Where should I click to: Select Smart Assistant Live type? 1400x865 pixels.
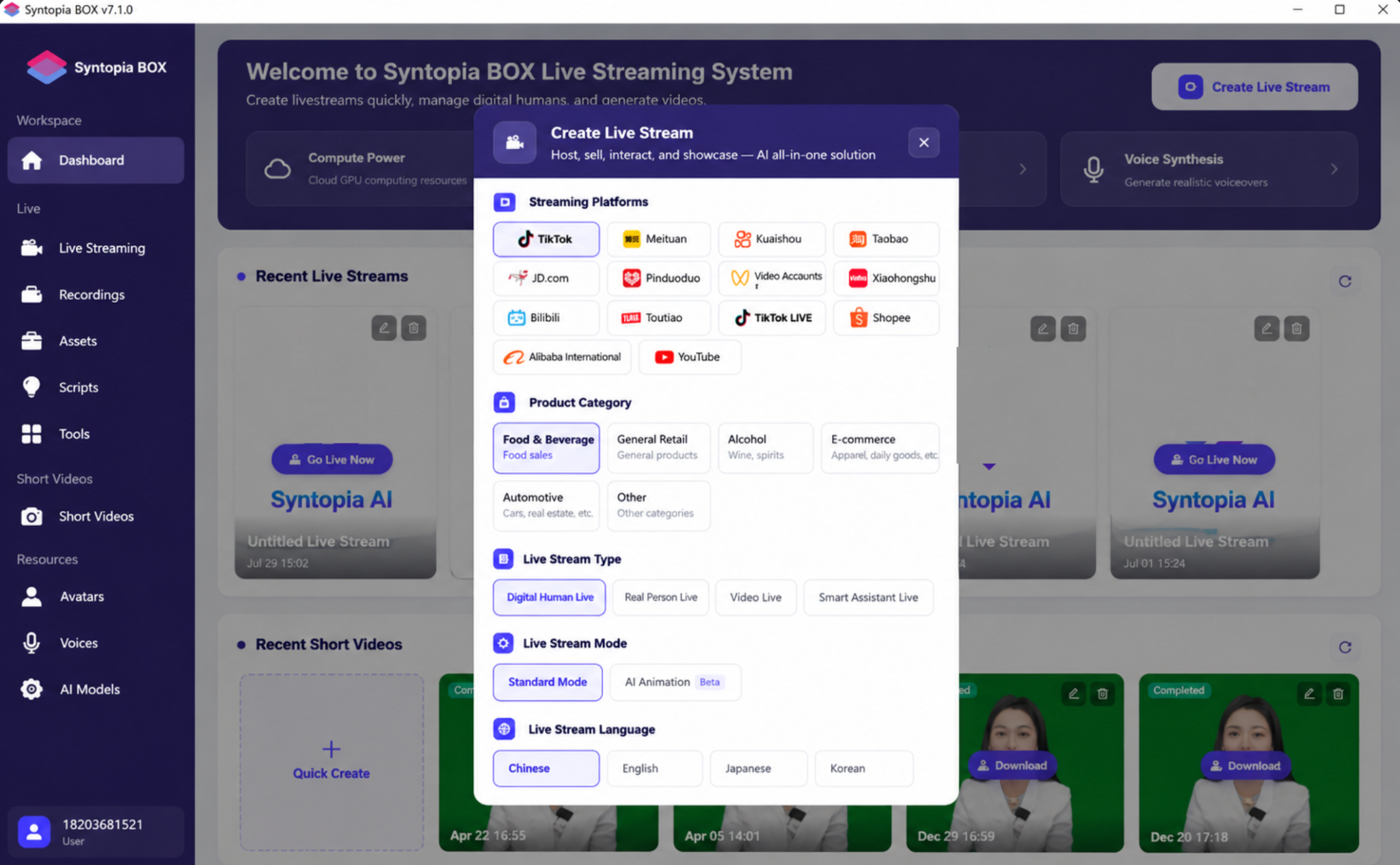[868, 597]
